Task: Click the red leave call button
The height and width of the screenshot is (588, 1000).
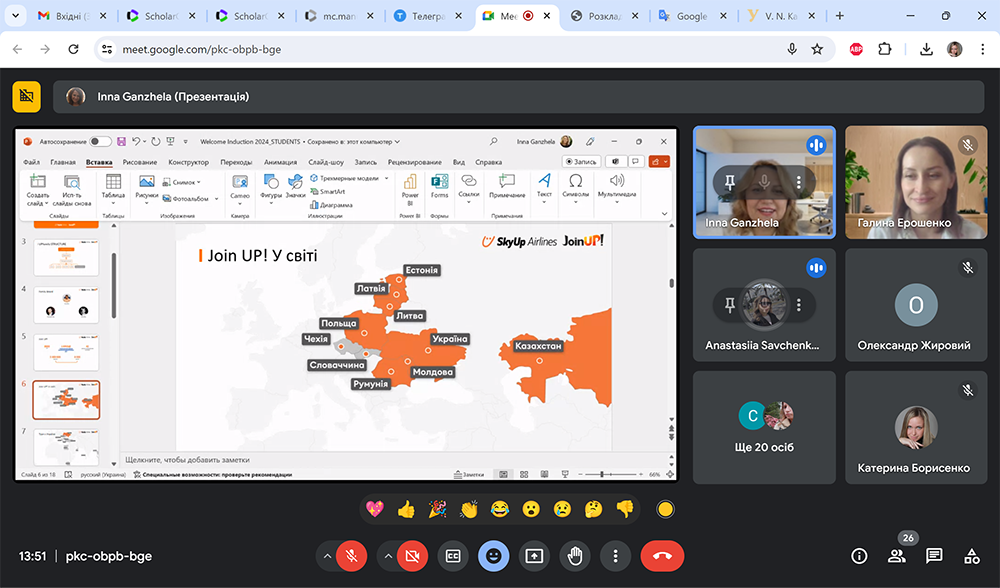Action: [662, 556]
